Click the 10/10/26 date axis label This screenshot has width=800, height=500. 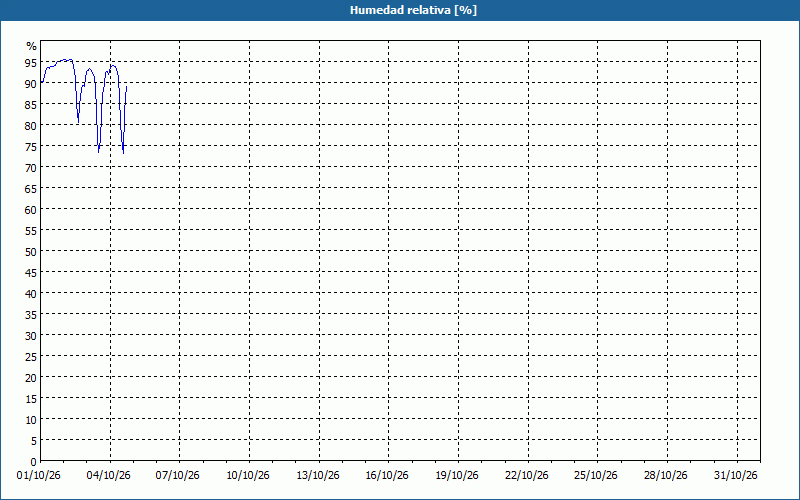(x=248, y=476)
